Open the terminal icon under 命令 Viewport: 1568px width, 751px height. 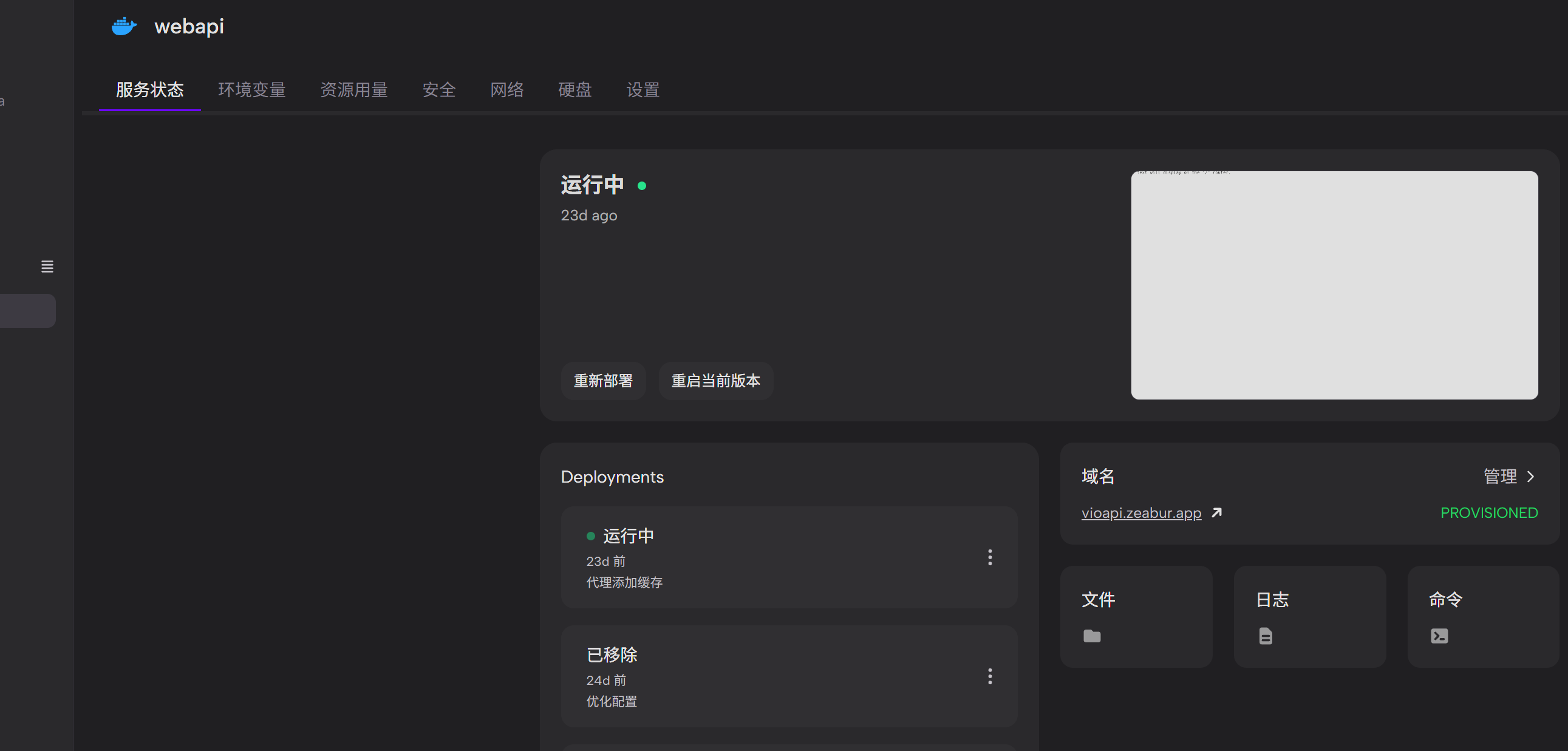1439,636
